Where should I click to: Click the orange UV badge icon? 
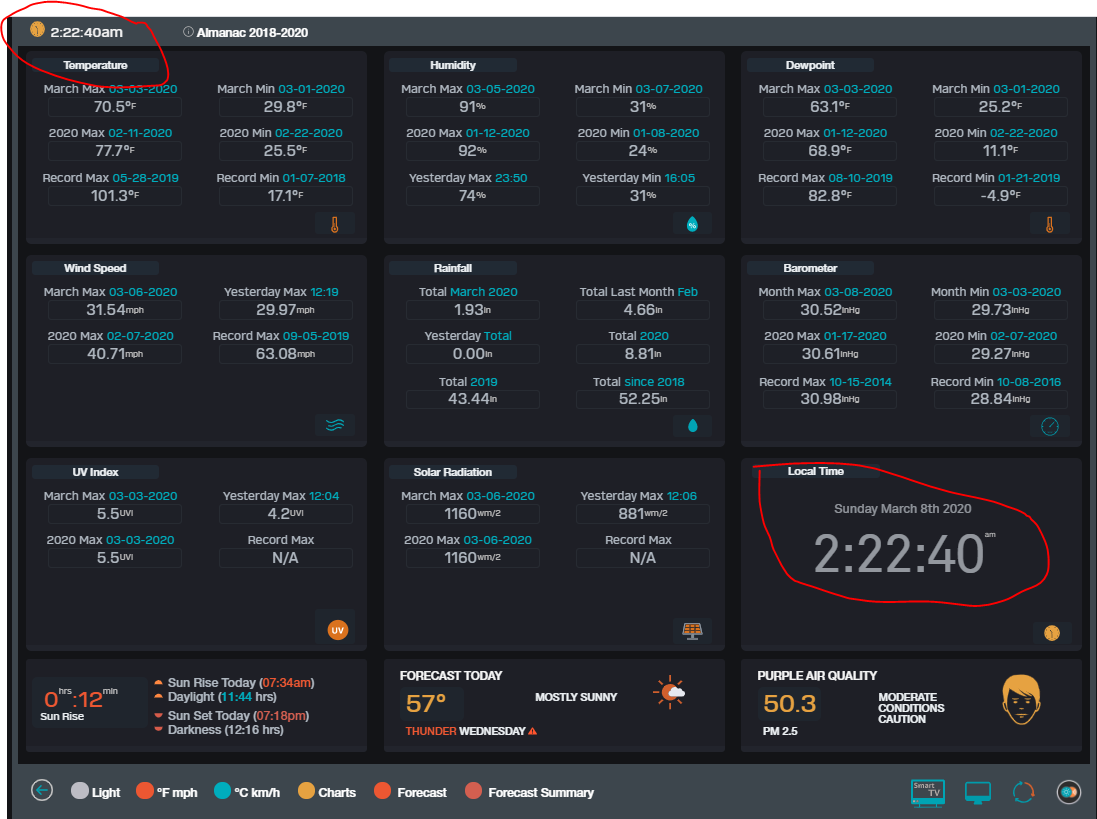(337, 630)
